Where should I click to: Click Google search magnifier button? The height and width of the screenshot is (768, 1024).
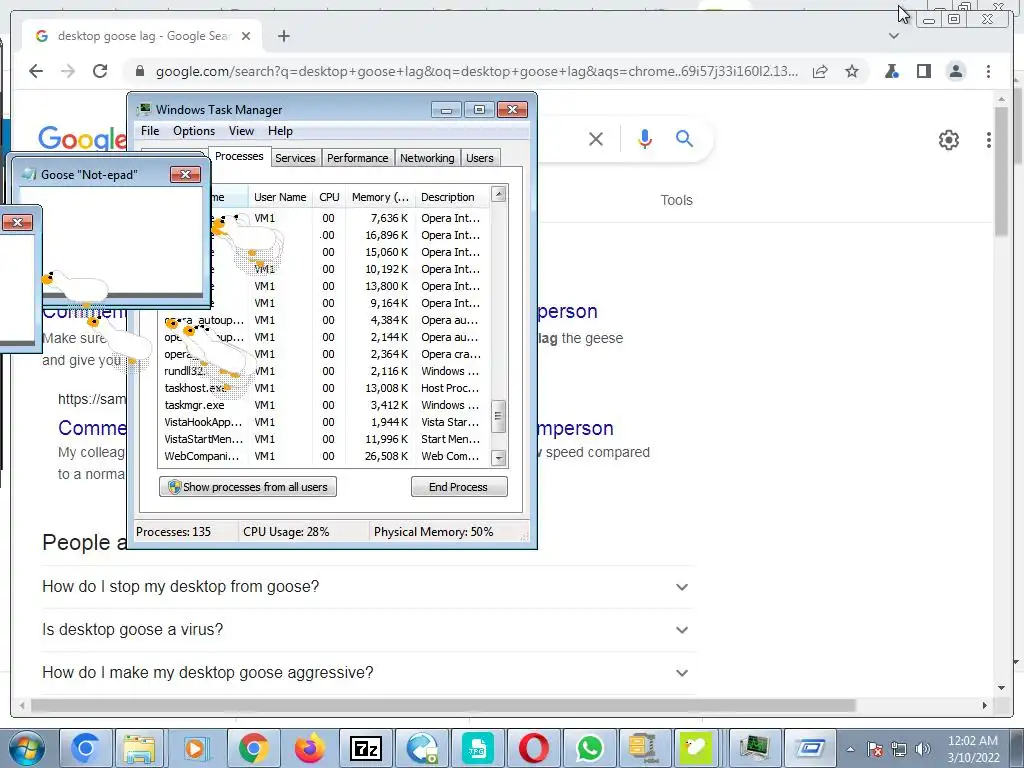point(684,138)
